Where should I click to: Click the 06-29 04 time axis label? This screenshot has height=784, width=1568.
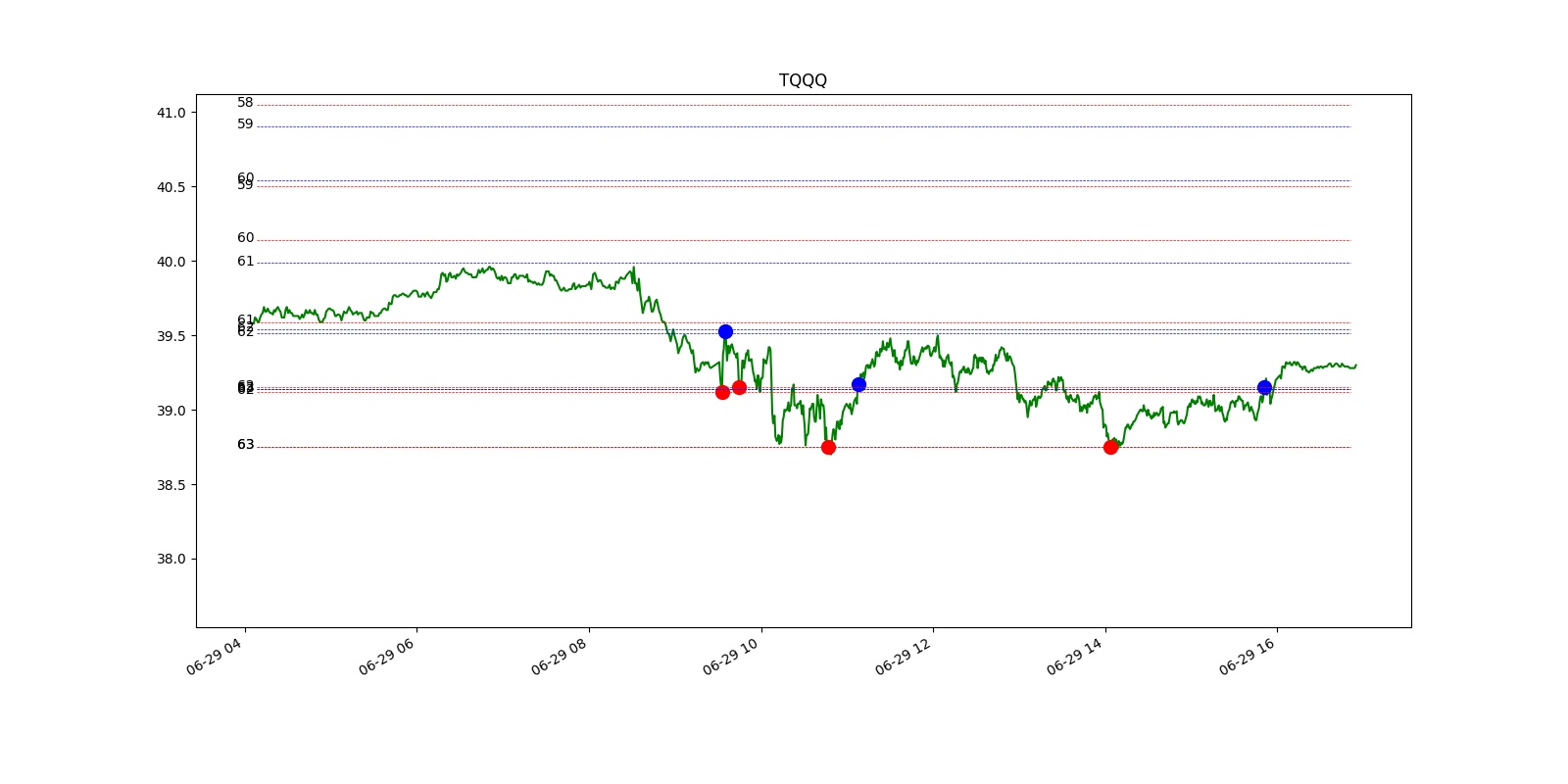(216, 655)
